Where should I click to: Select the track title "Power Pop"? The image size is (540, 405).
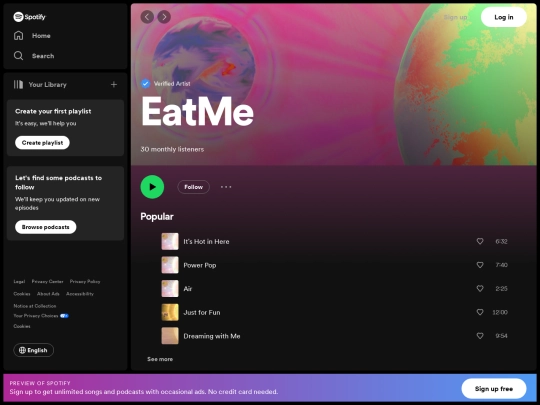pos(200,265)
